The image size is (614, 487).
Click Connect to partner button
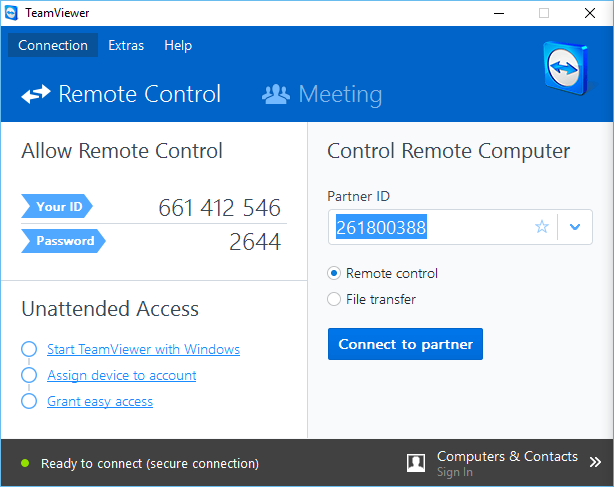405,344
